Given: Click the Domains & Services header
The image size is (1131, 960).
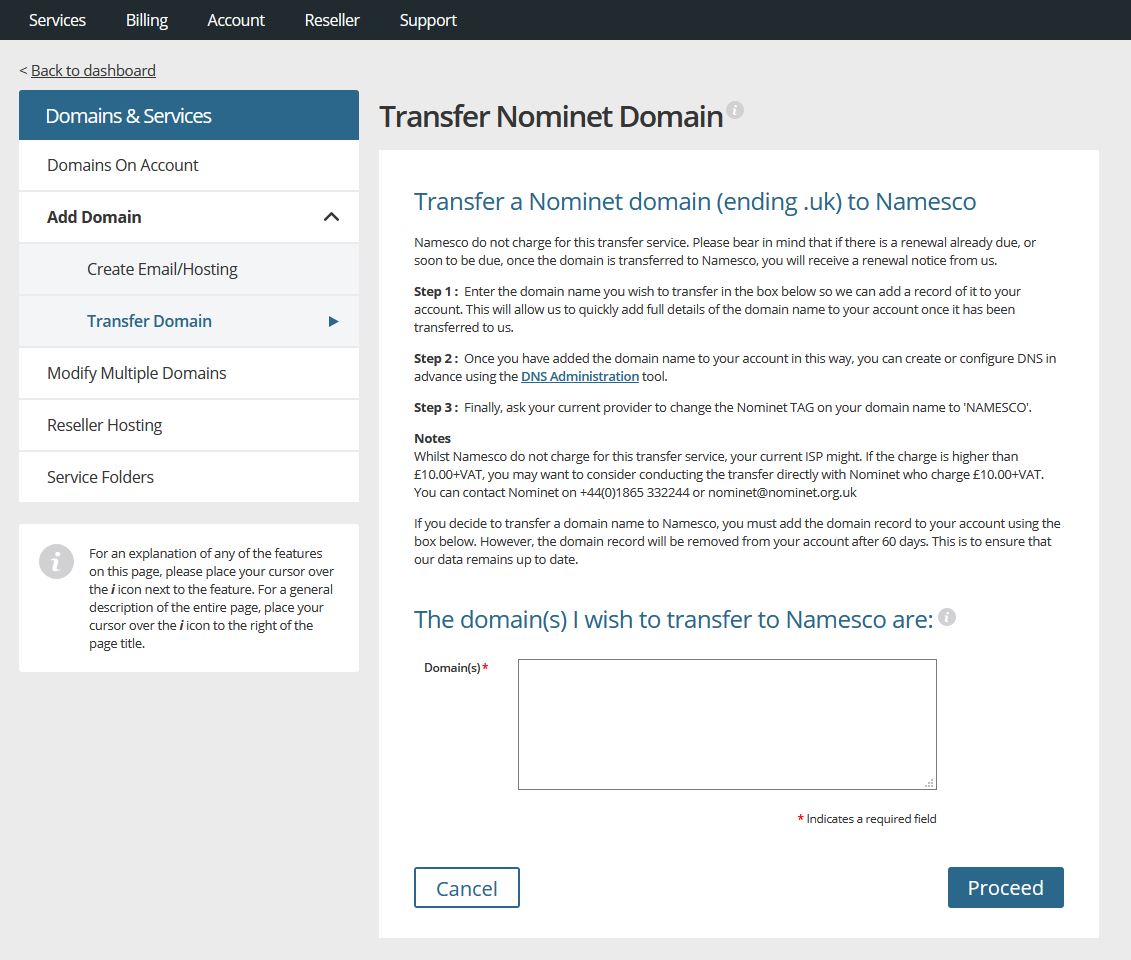Looking at the screenshot, I should (x=189, y=115).
